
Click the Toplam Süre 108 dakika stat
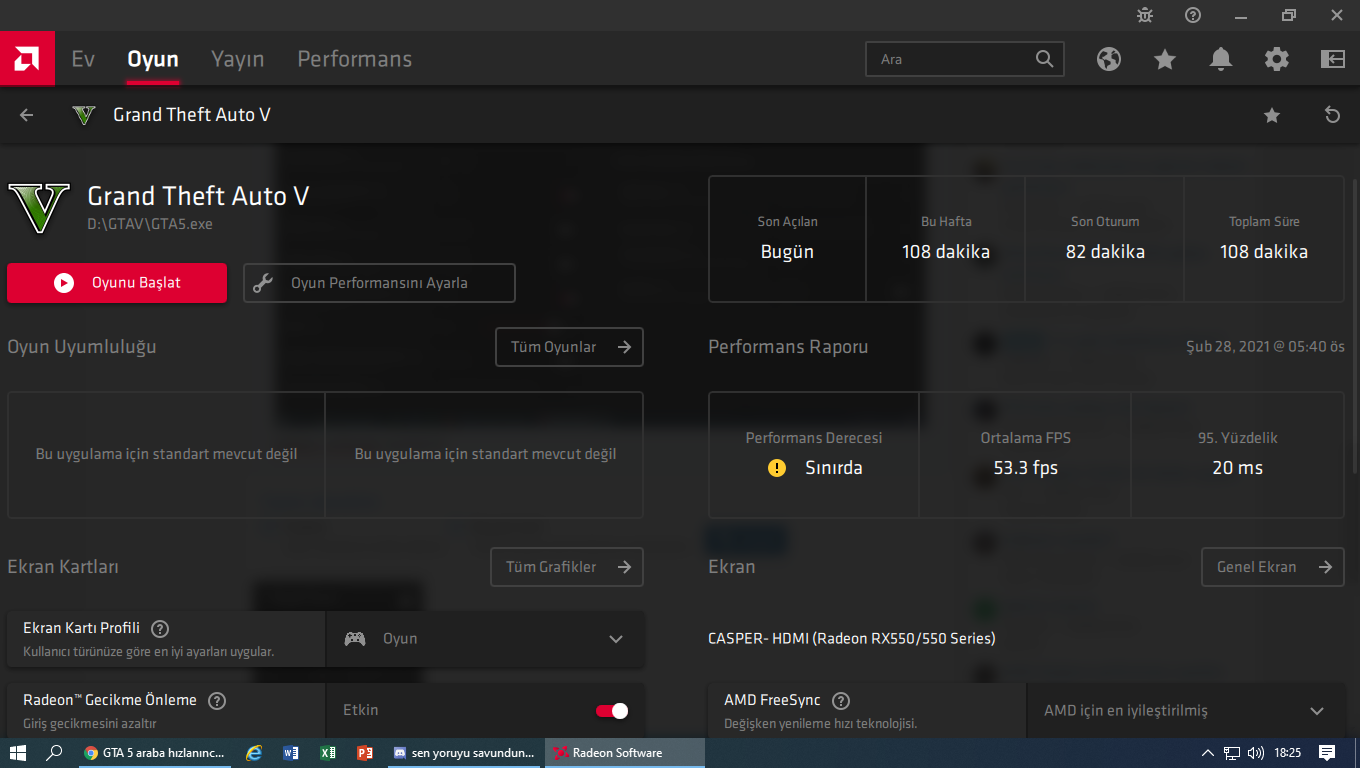(1264, 239)
